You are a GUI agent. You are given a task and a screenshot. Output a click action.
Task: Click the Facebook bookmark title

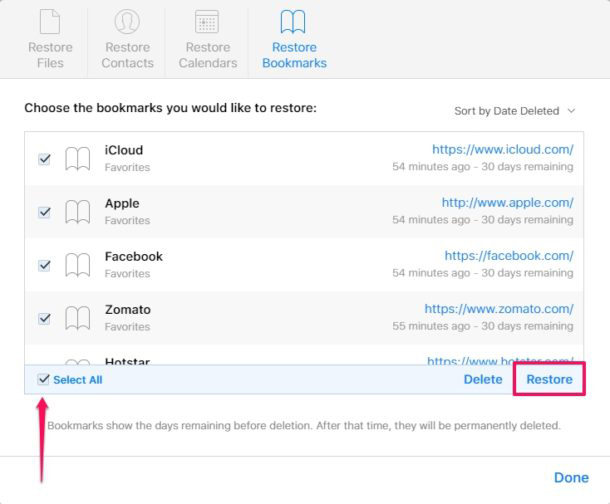[134, 257]
